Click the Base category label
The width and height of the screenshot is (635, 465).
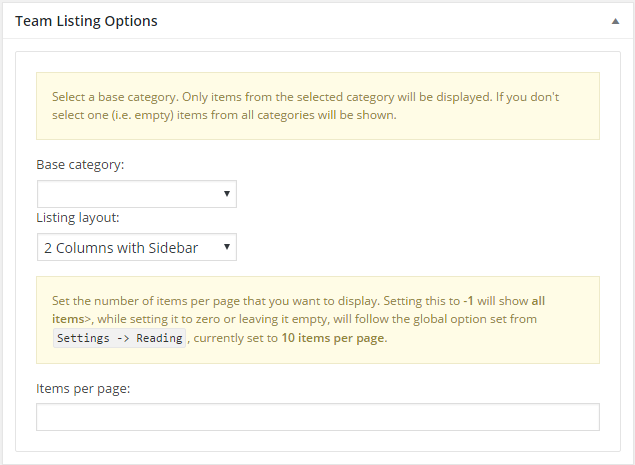pos(80,165)
